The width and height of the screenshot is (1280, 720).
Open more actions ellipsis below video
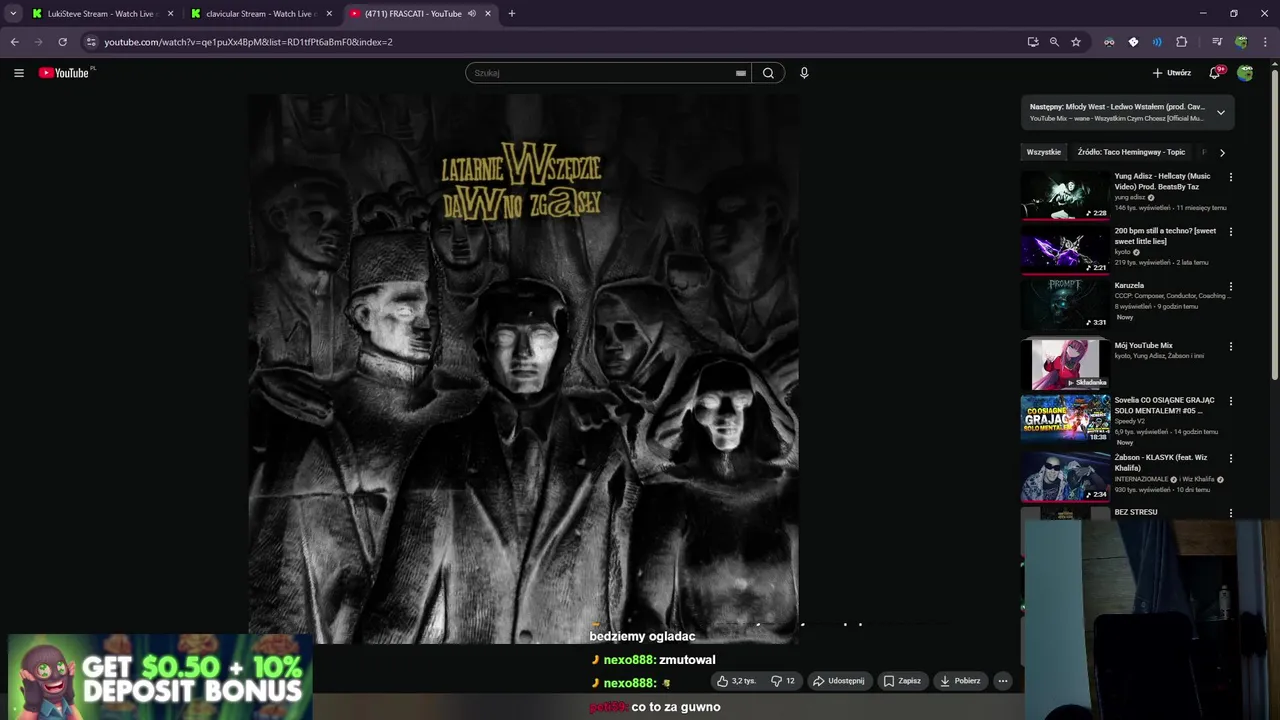tap(1003, 681)
